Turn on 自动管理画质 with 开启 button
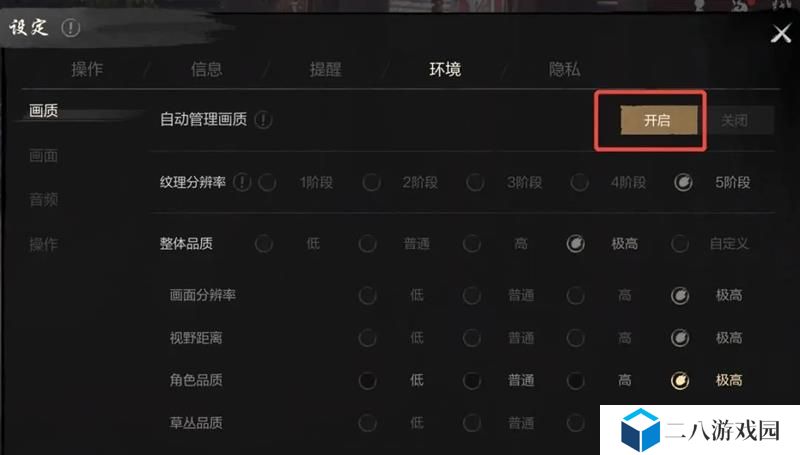 [x=659, y=120]
